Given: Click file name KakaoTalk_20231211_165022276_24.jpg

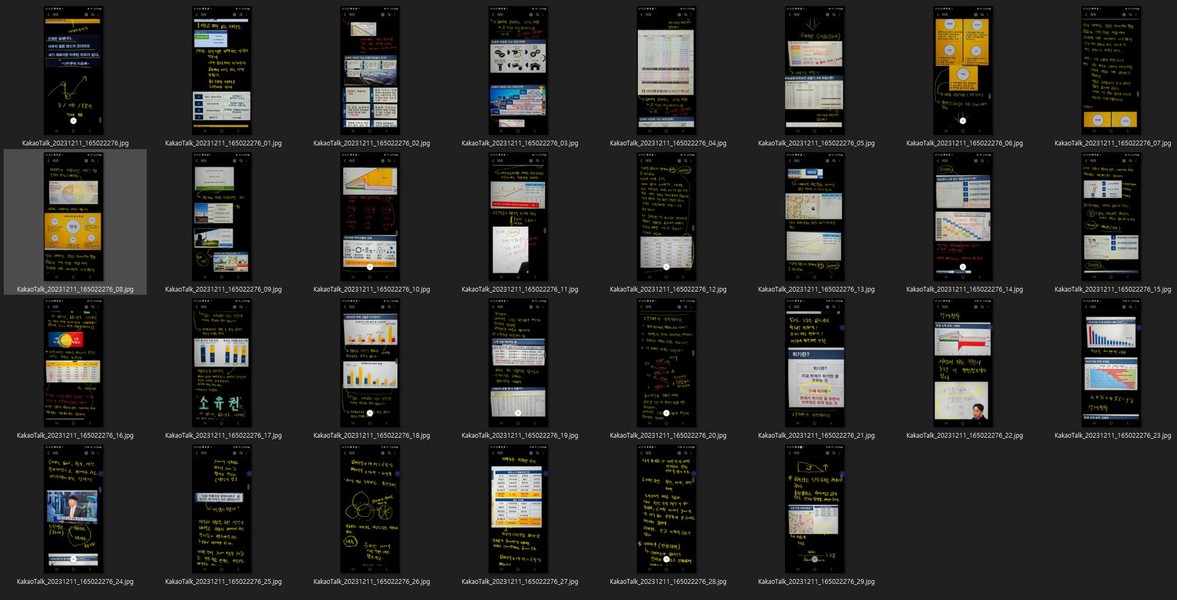Looking at the screenshot, I should [75, 580].
